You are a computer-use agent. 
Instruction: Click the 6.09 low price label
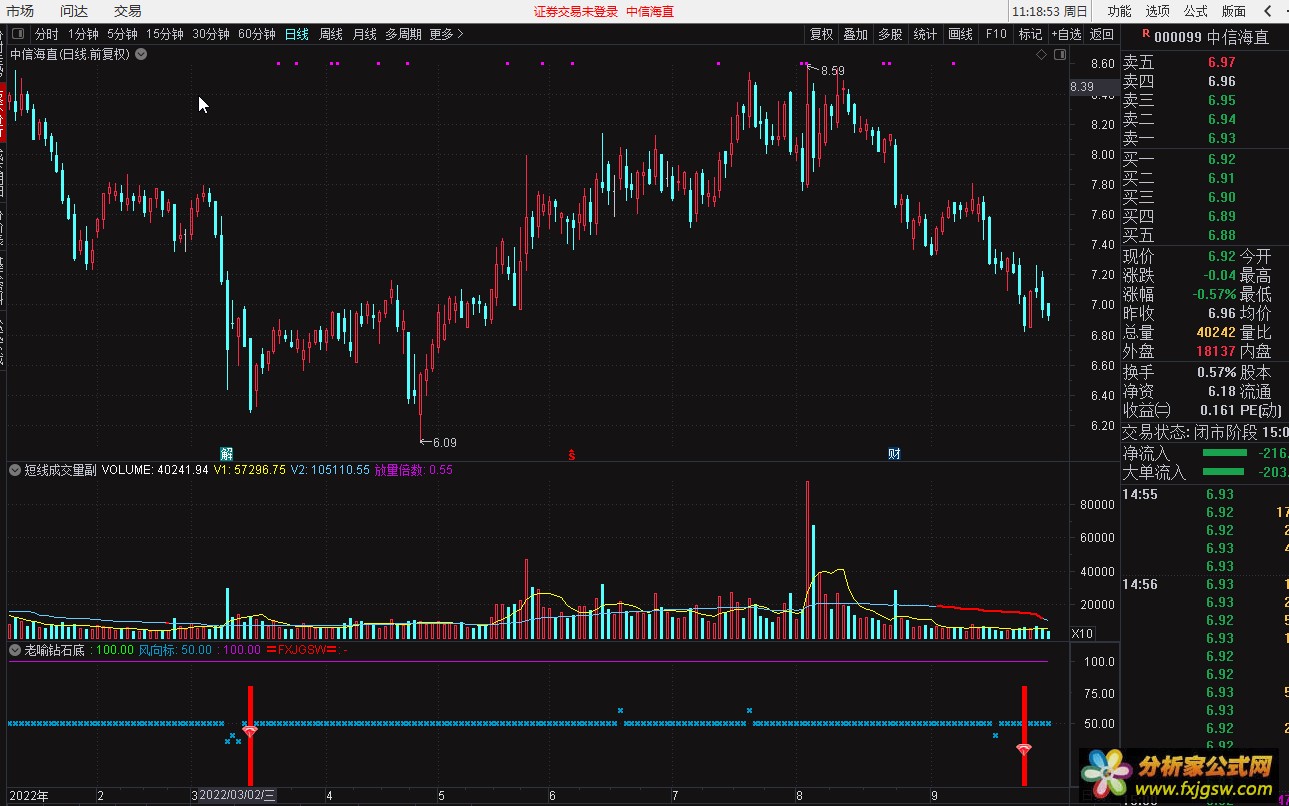pyautogui.click(x=444, y=442)
